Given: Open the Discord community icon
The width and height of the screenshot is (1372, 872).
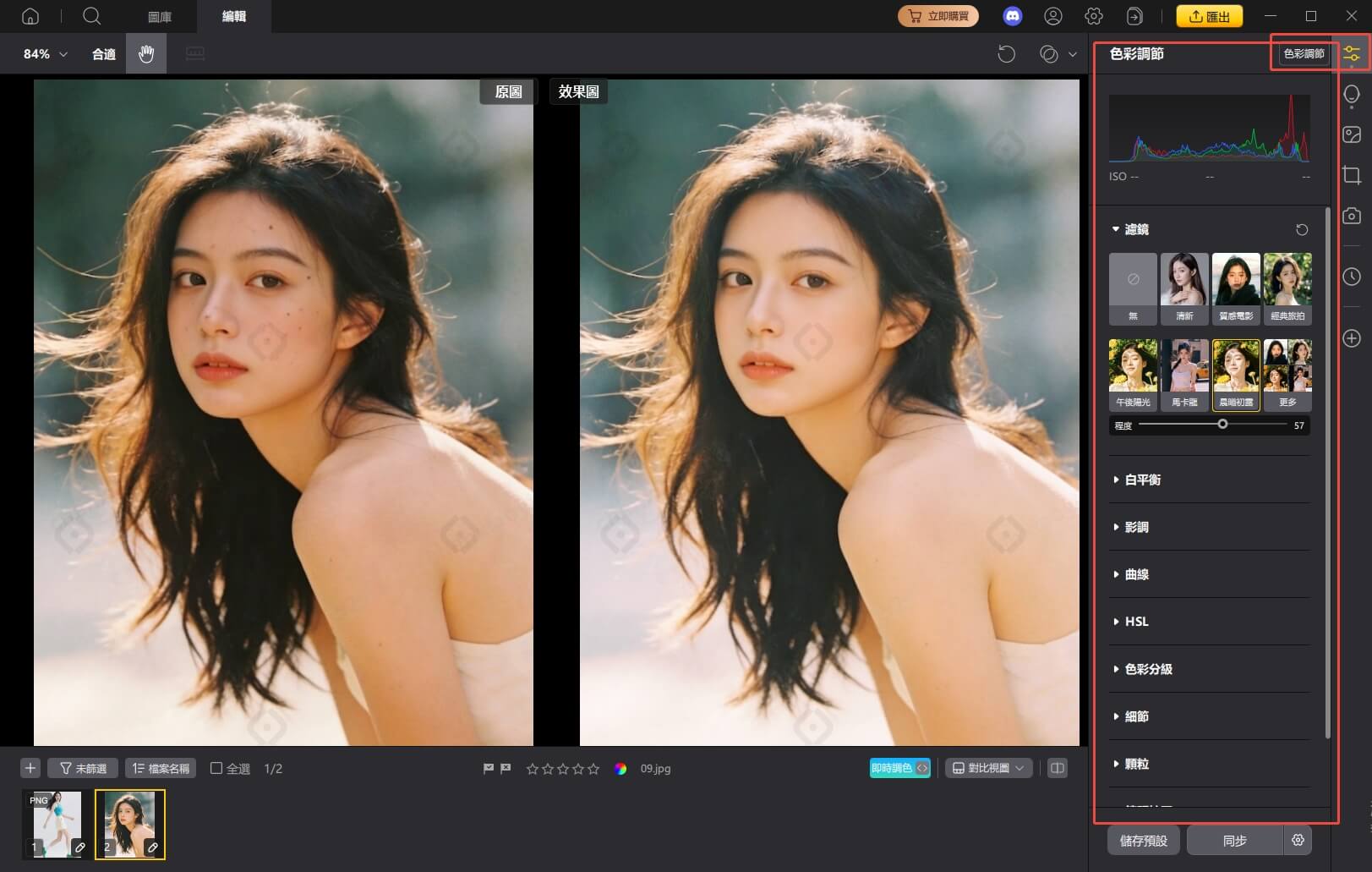Looking at the screenshot, I should [1012, 16].
